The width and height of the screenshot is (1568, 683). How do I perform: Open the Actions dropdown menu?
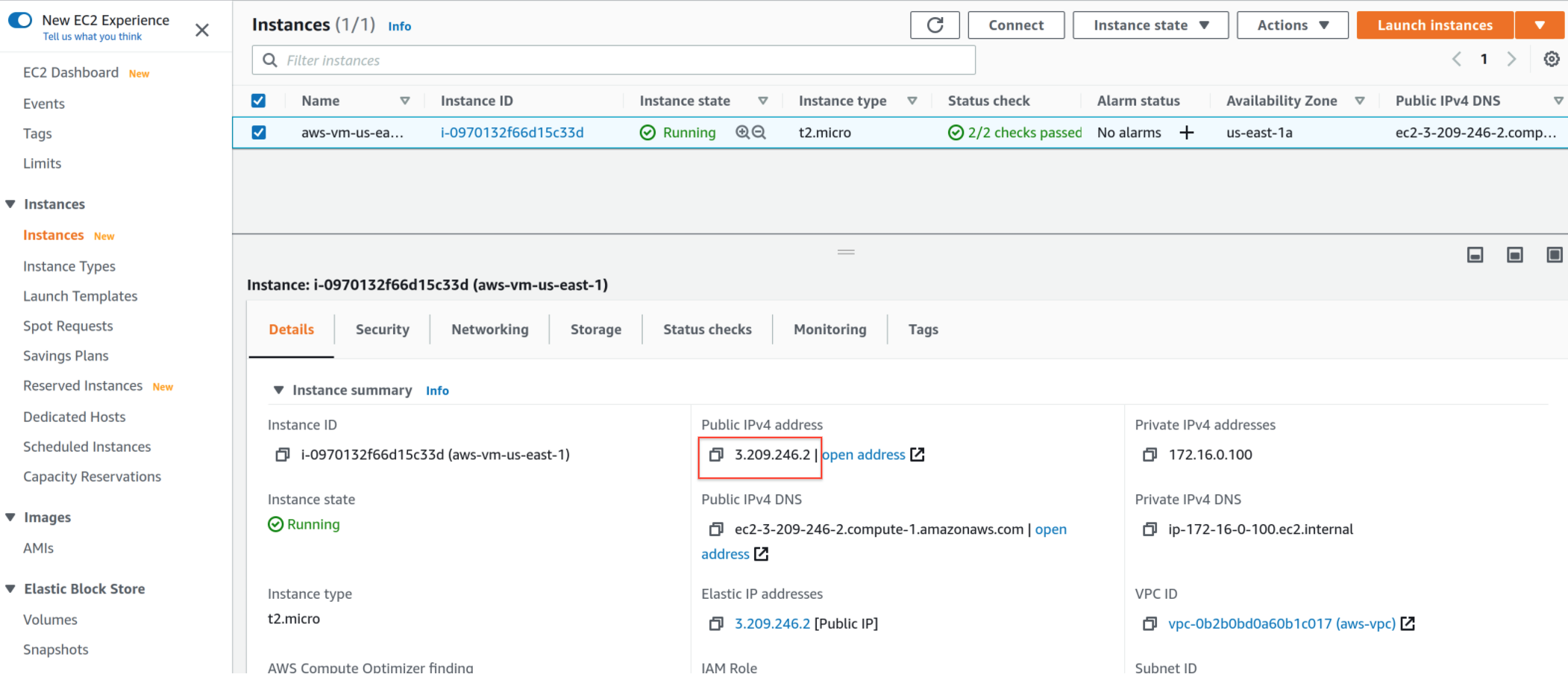point(1292,25)
